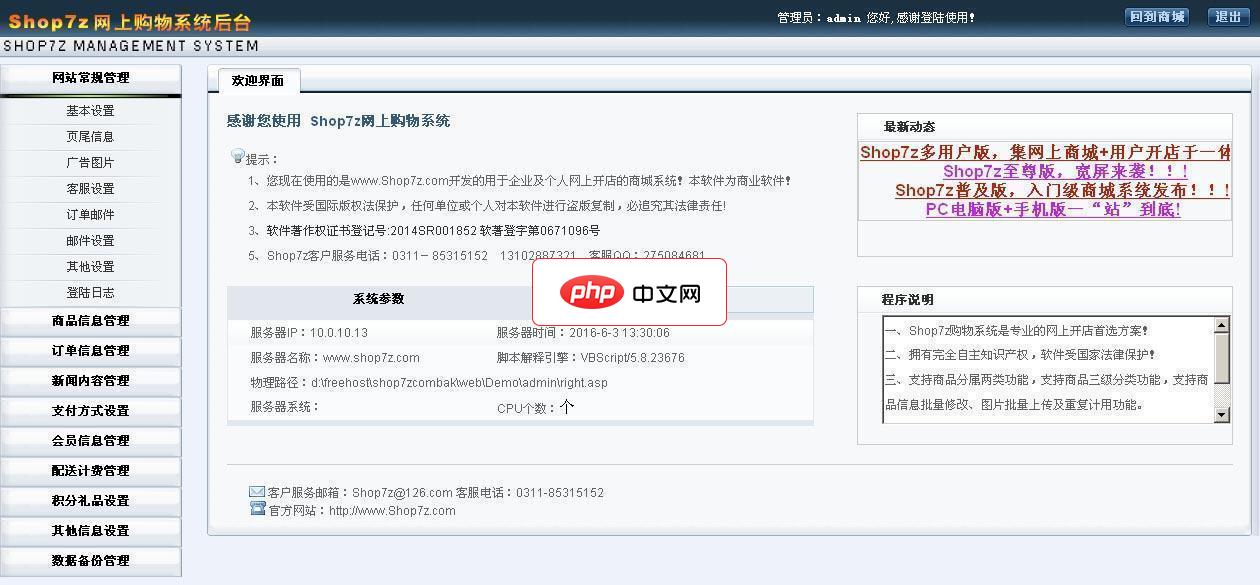
Task: Switch to the 欢迎界面 tab
Action: (256, 79)
